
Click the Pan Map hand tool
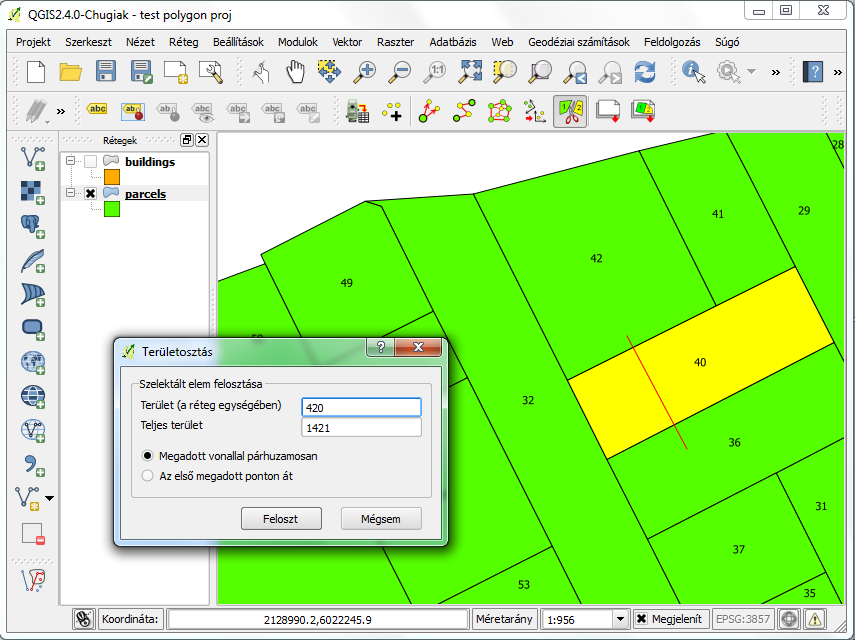tap(295, 71)
